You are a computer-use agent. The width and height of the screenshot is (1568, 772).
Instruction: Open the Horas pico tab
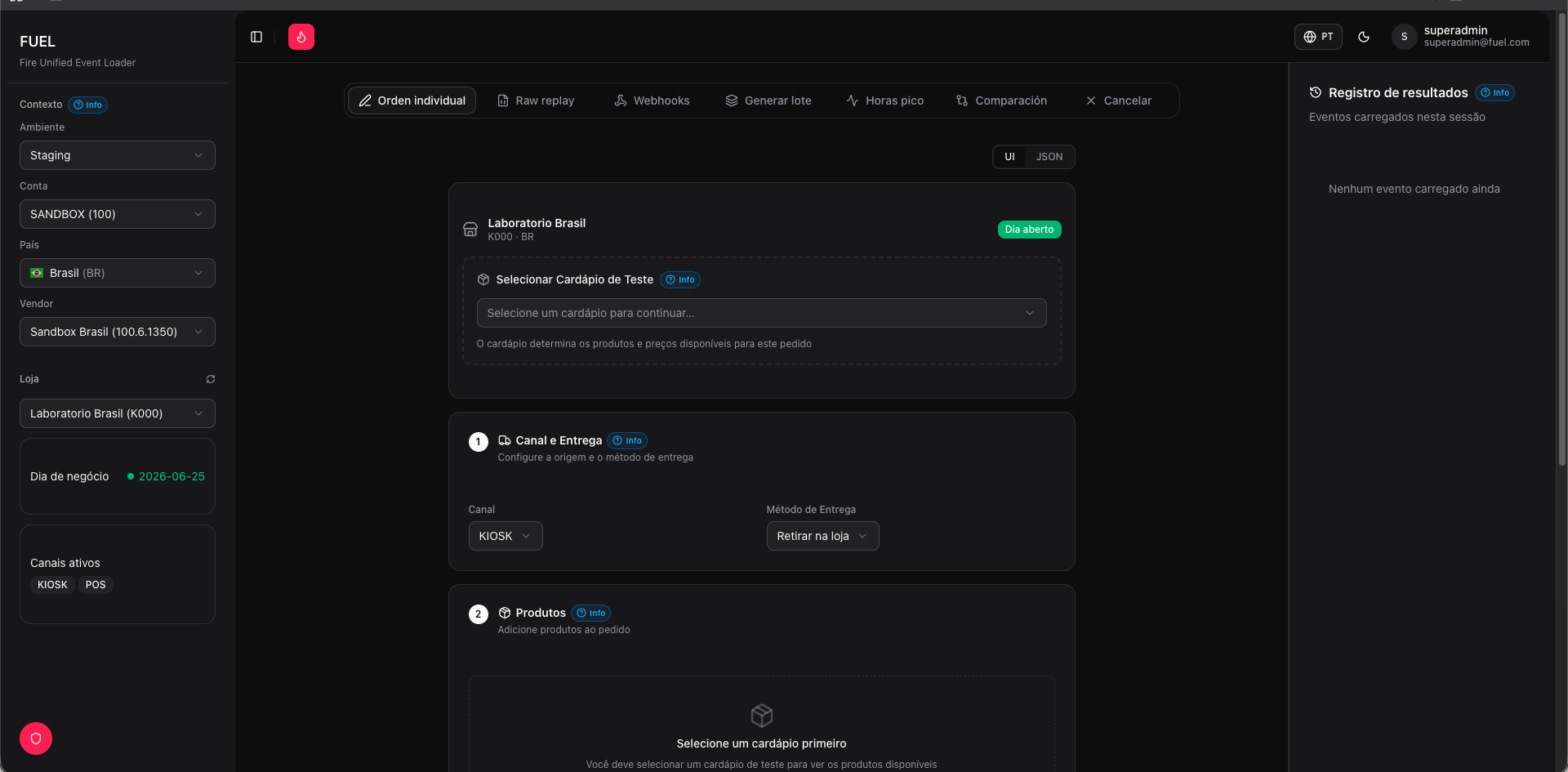point(885,100)
